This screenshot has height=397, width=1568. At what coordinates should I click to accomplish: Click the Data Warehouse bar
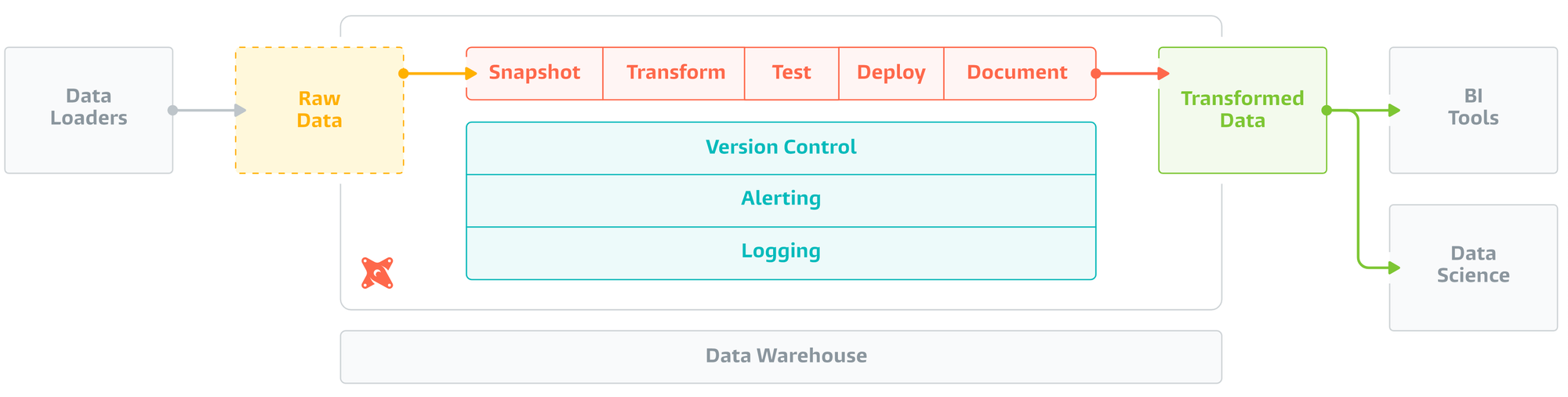pyautogui.click(x=781, y=357)
